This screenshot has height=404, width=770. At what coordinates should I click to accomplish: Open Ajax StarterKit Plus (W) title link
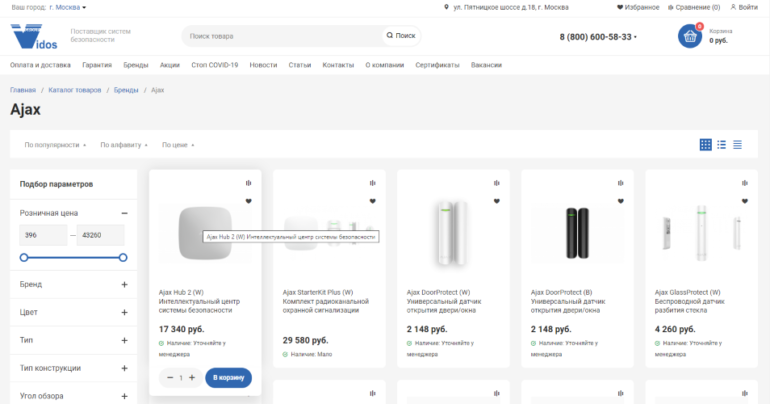[x=326, y=301]
